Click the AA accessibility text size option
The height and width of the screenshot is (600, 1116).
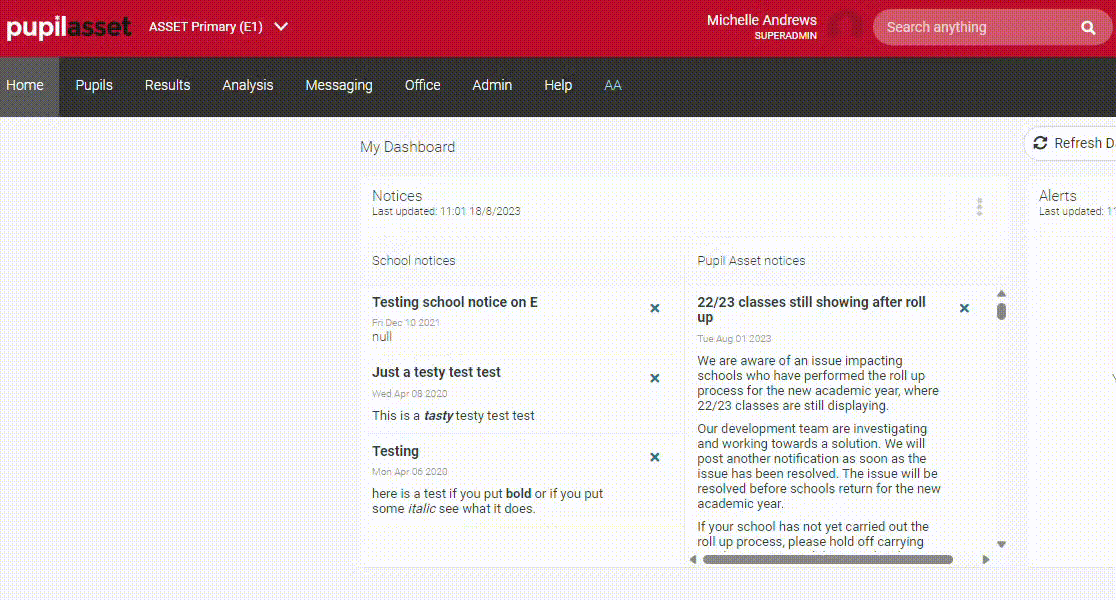(613, 86)
